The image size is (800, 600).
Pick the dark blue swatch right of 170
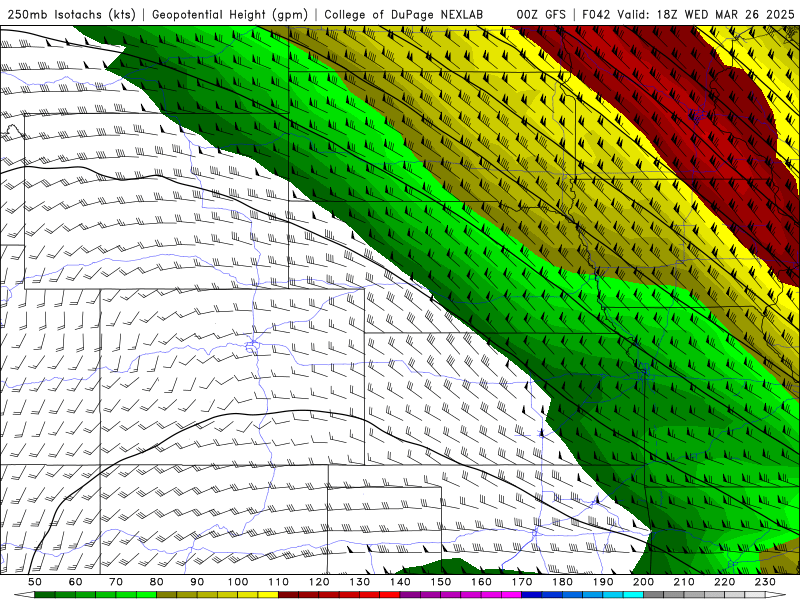tap(532, 595)
